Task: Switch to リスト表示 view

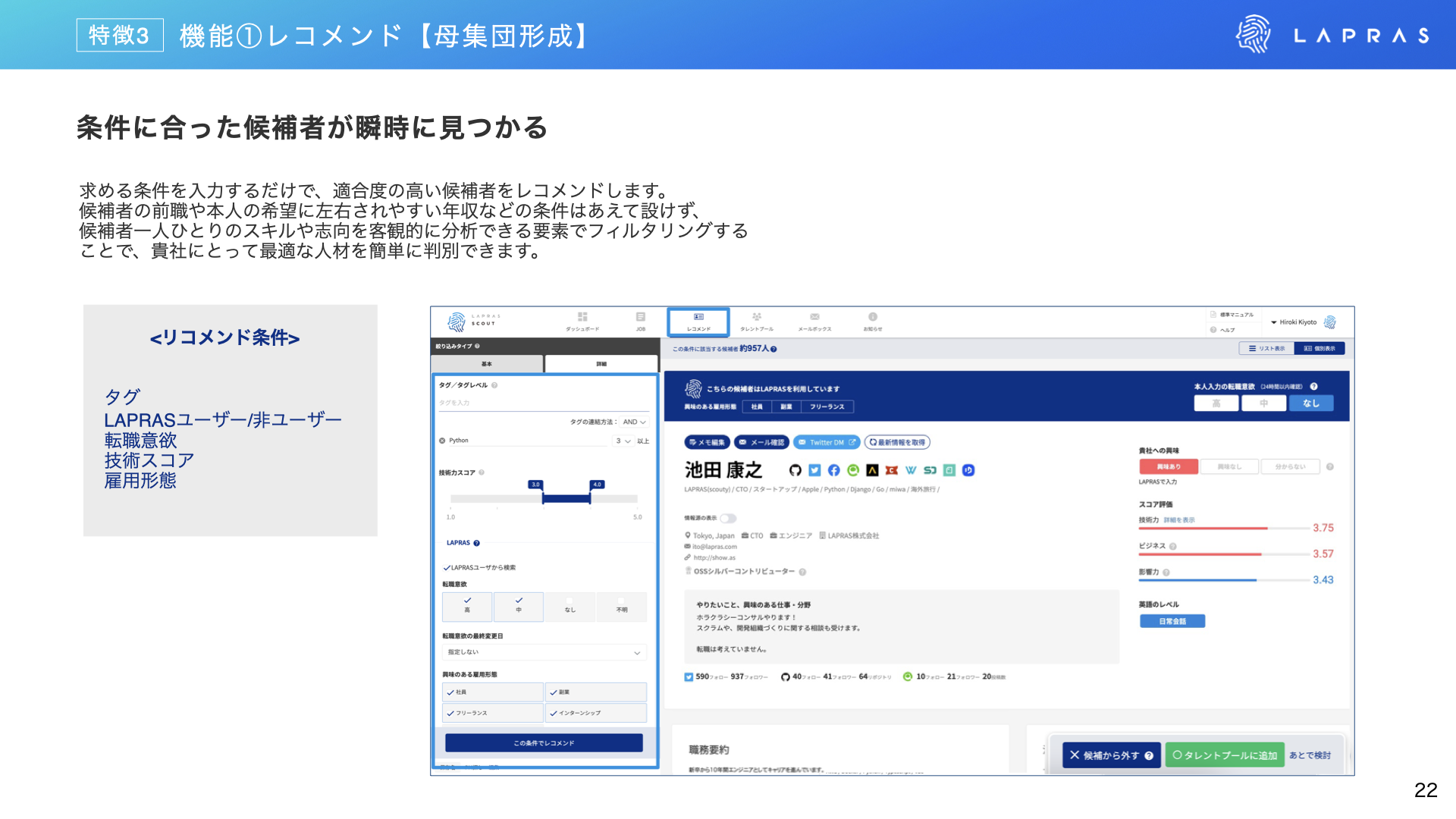Action: point(1266,349)
